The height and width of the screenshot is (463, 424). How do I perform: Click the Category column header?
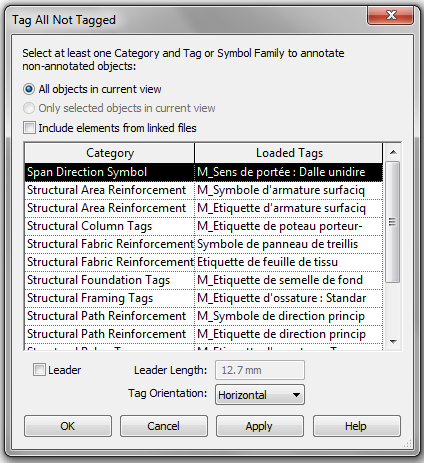click(x=110, y=153)
